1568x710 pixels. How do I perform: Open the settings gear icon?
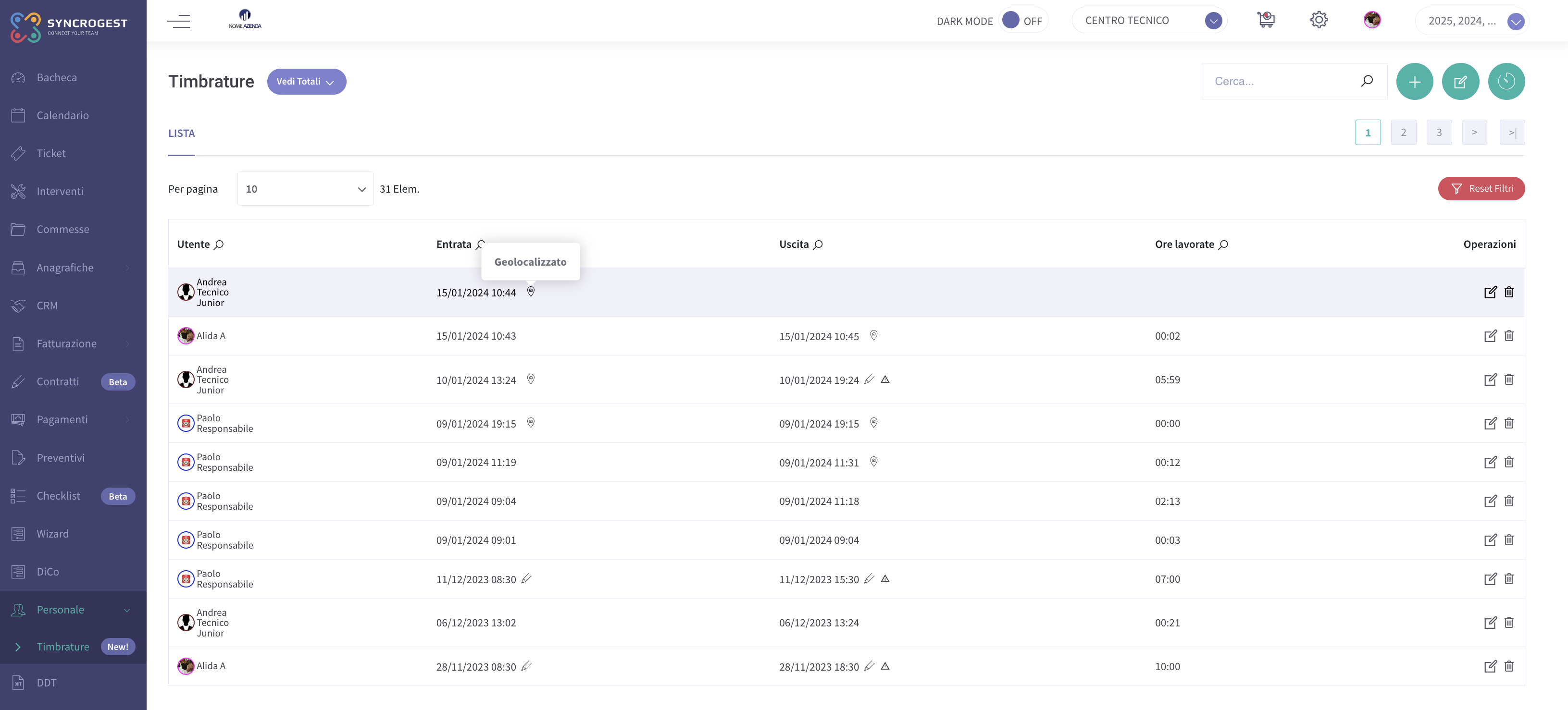click(x=1319, y=20)
